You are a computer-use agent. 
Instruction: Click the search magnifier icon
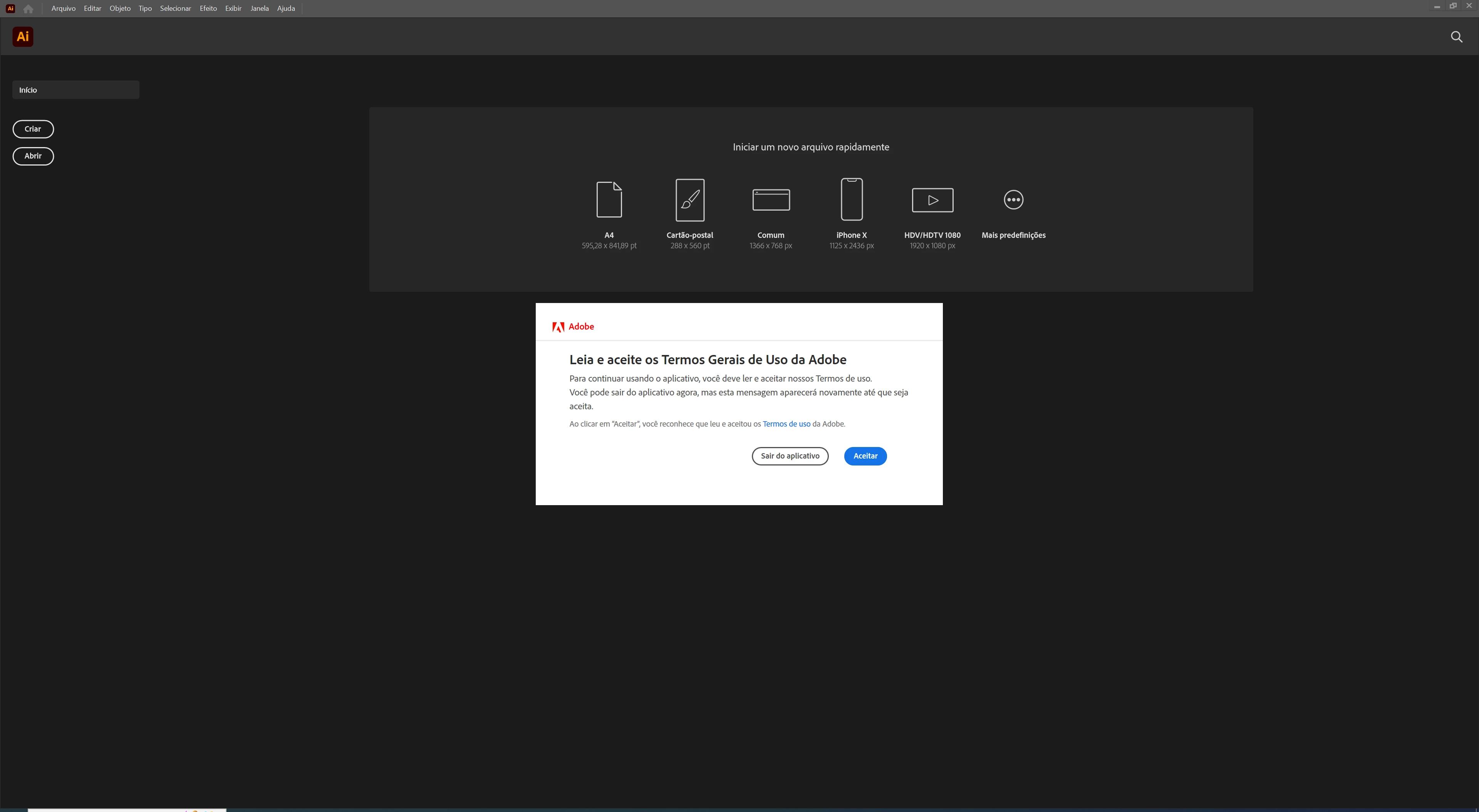pyautogui.click(x=1456, y=37)
